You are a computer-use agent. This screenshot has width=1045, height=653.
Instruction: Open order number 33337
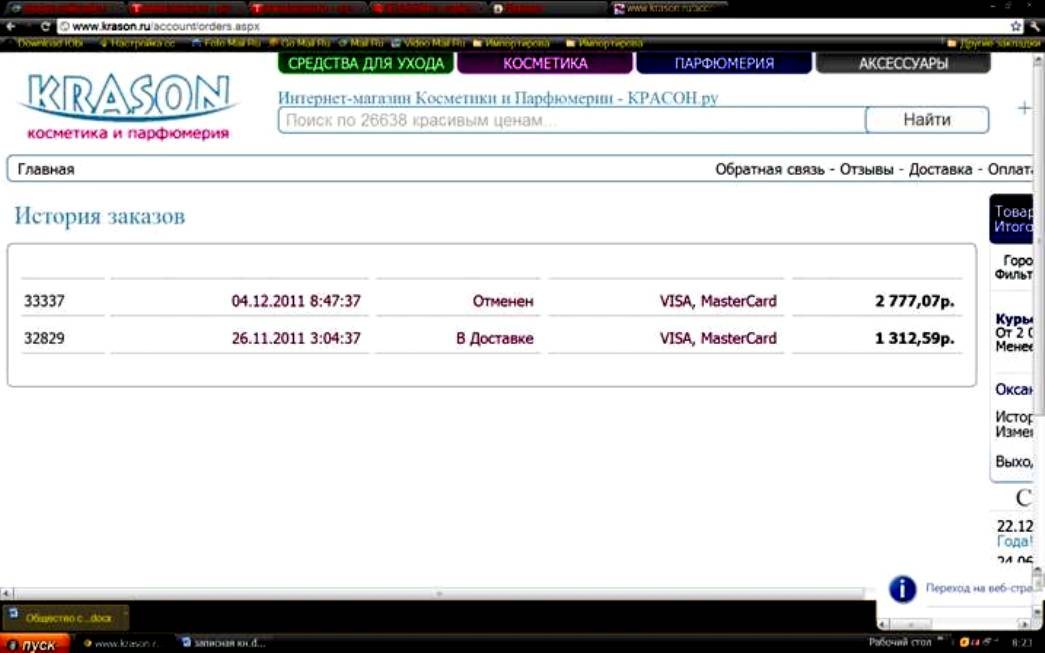pyautogui.click(x=44, y=301)
